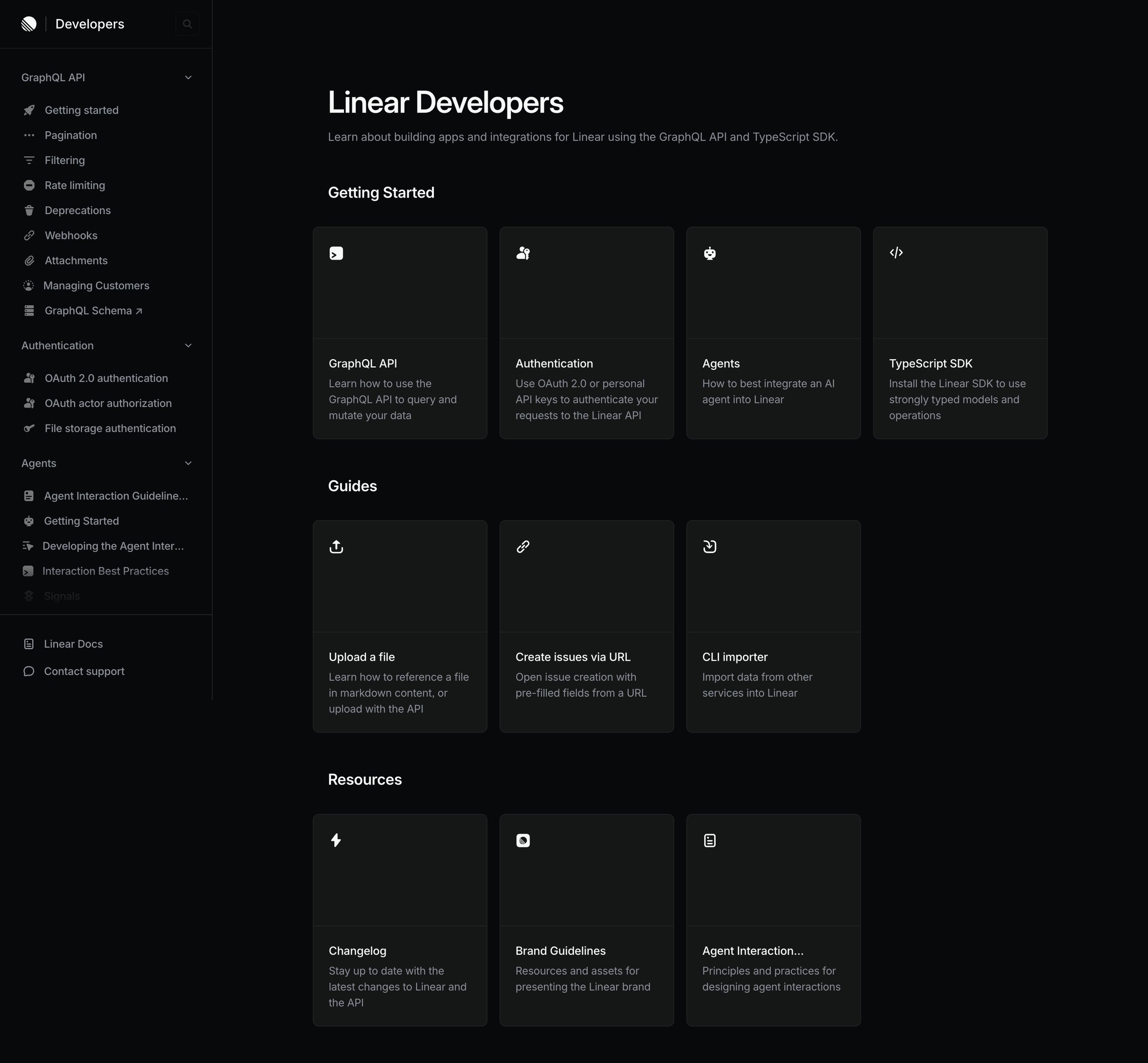Open File storage authentication

(x=110, y=428)
